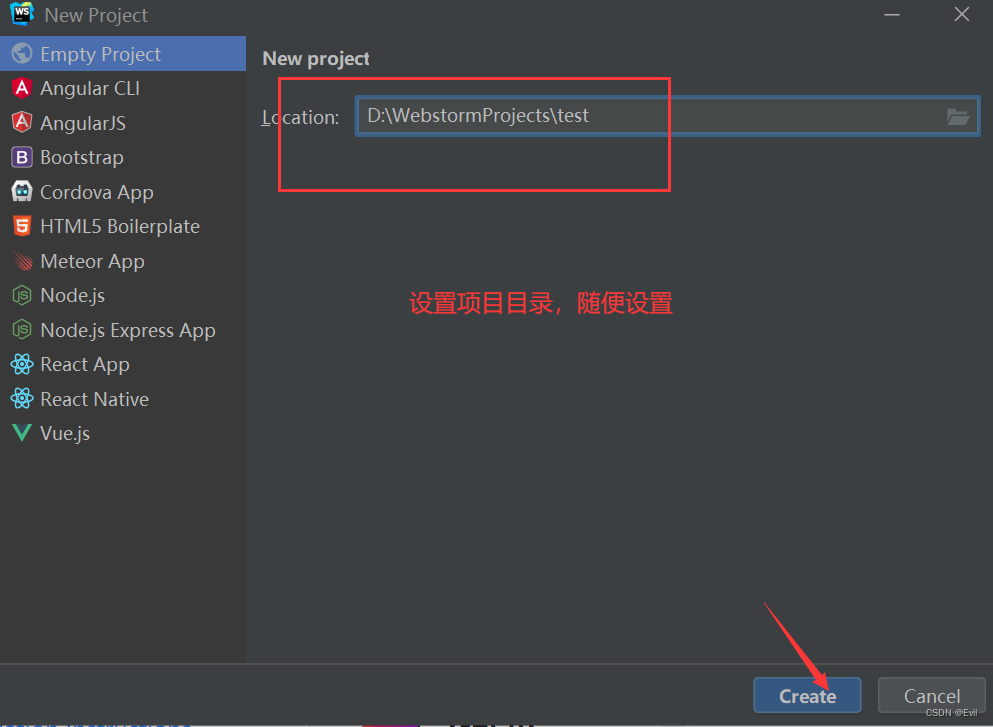993x727 pixels.
Task: Choose Empty Project template
Action: [123, 54]
